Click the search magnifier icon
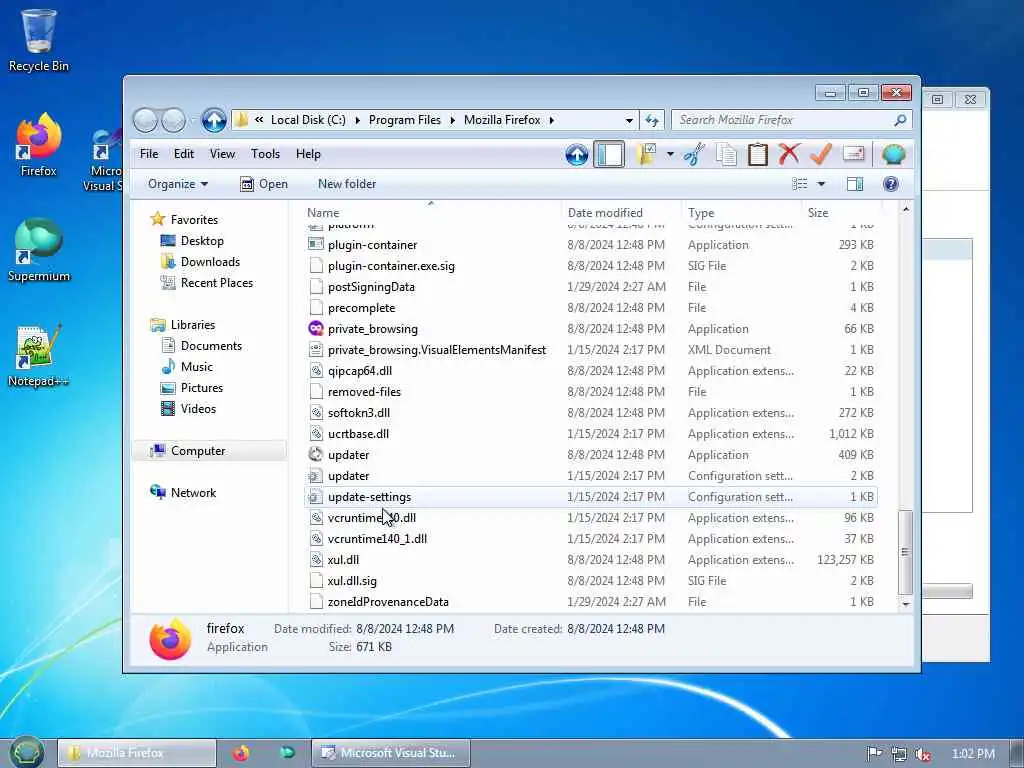 [x=900, y=120]
